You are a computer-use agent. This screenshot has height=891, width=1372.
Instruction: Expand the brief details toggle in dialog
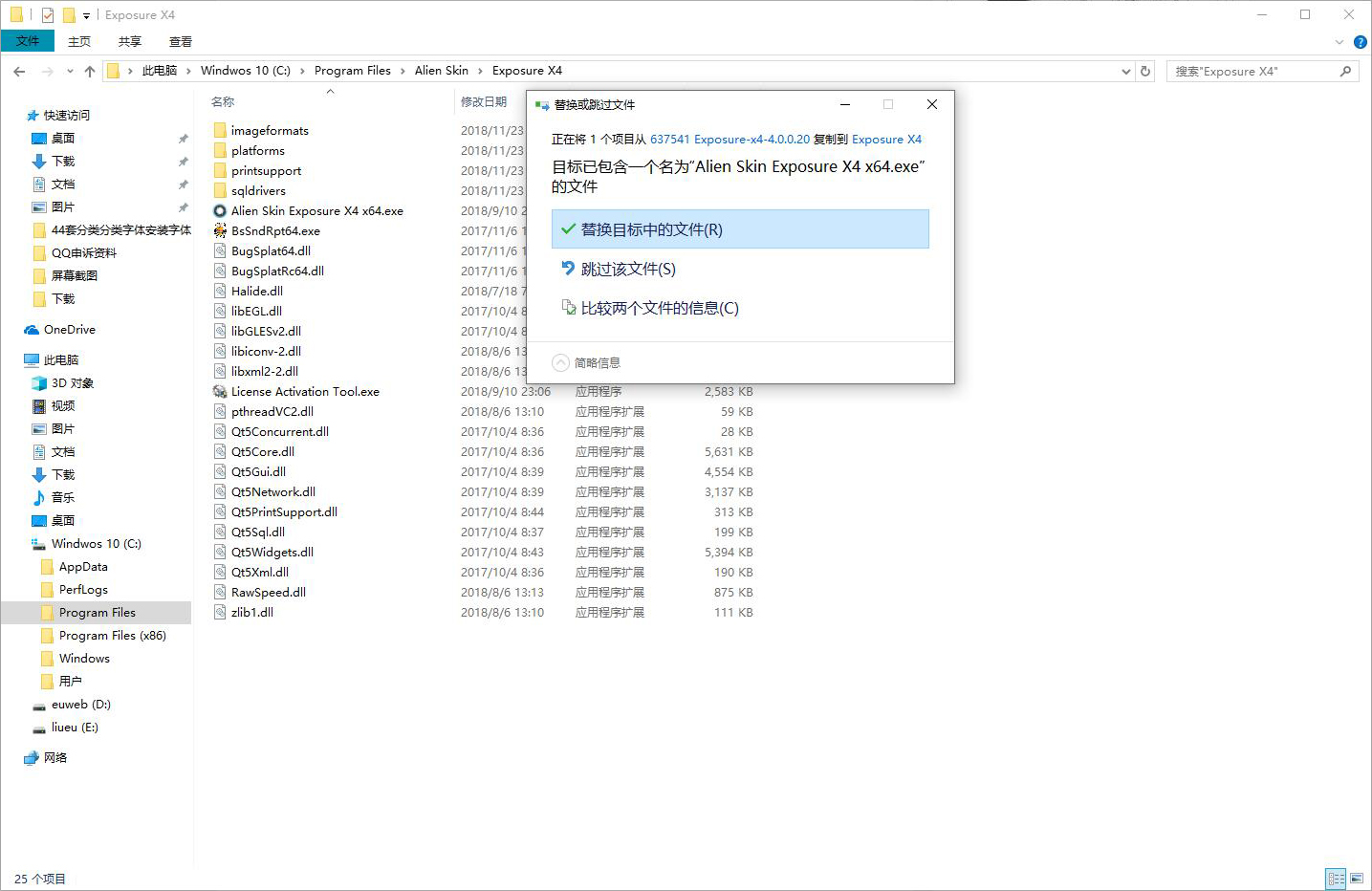tap(587, 363)
